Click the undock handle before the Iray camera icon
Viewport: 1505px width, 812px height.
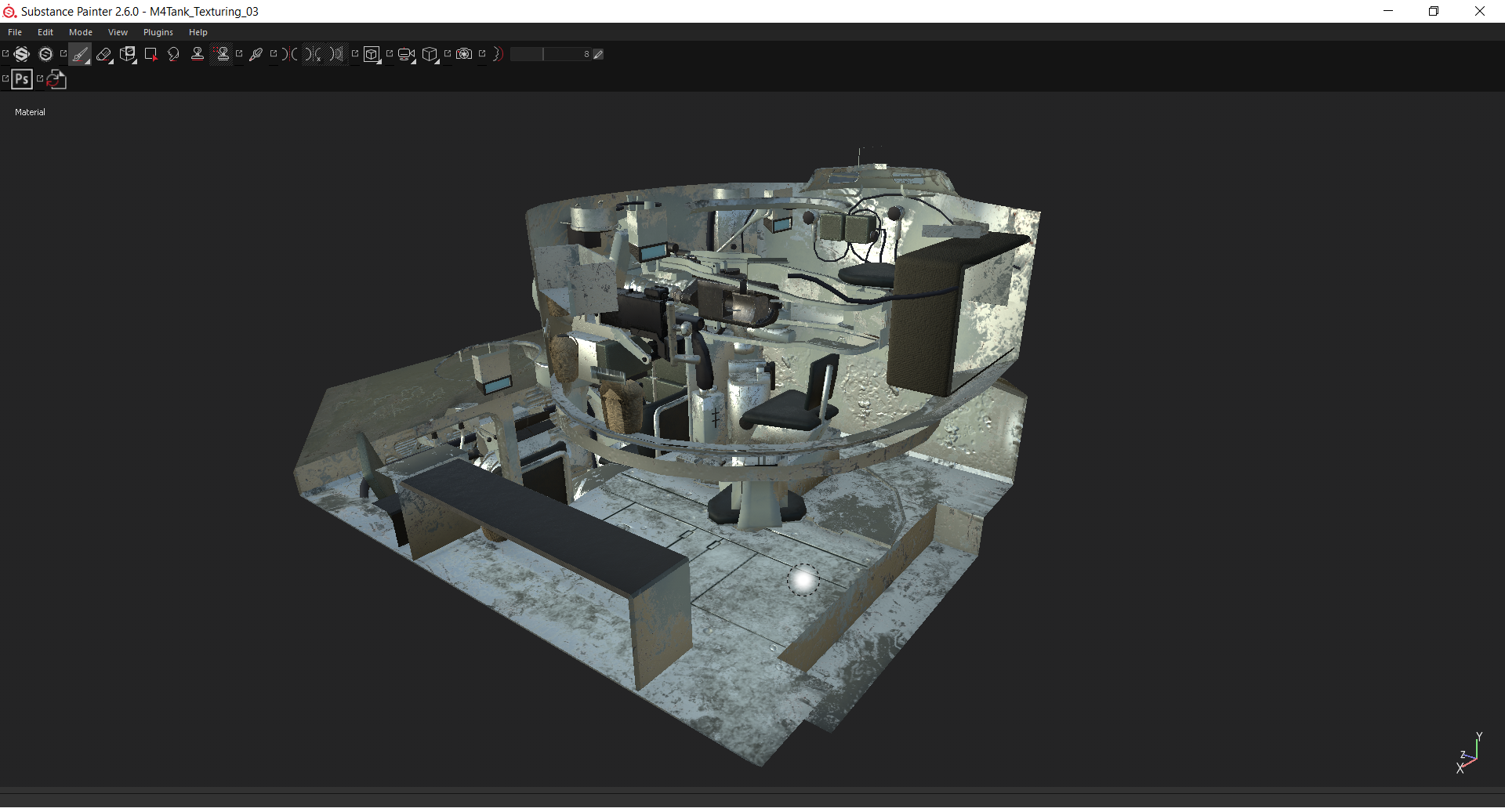tap(448, 53)
